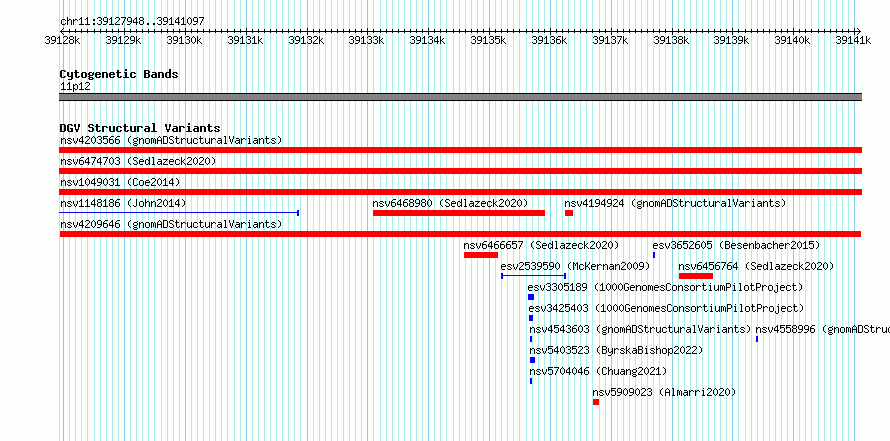Click the red bar under nsv4209646

pos(460,234)
